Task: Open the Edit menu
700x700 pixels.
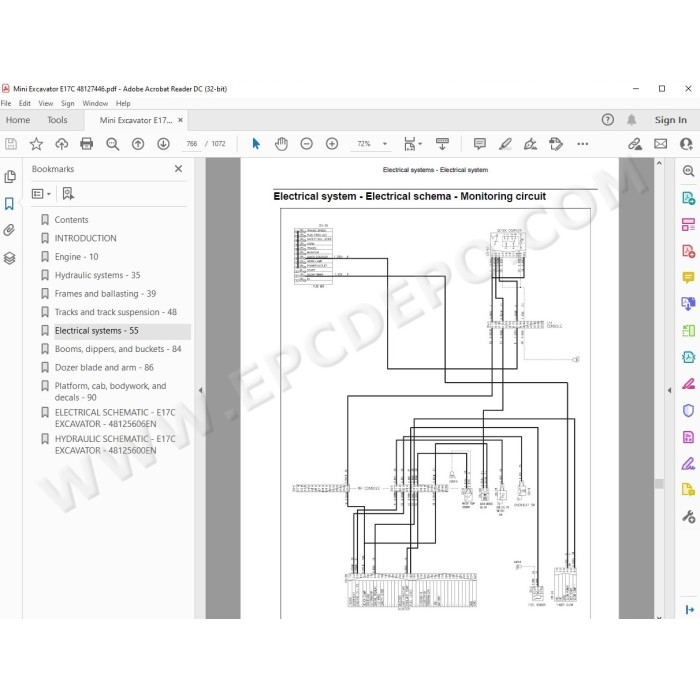Action: (x=25, y=103)
